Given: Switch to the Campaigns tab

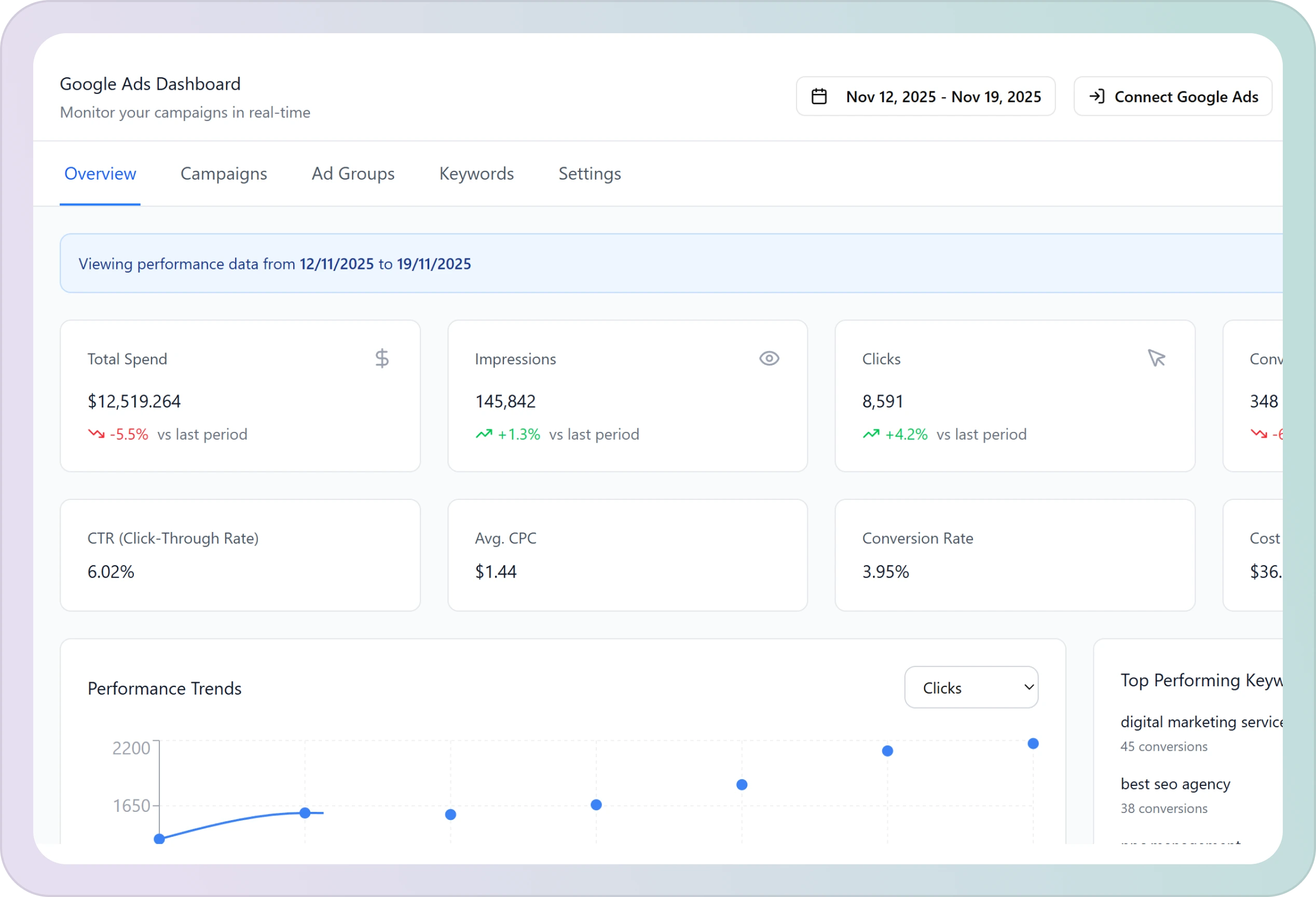Looking at the screenshot, I should point(224,174).
